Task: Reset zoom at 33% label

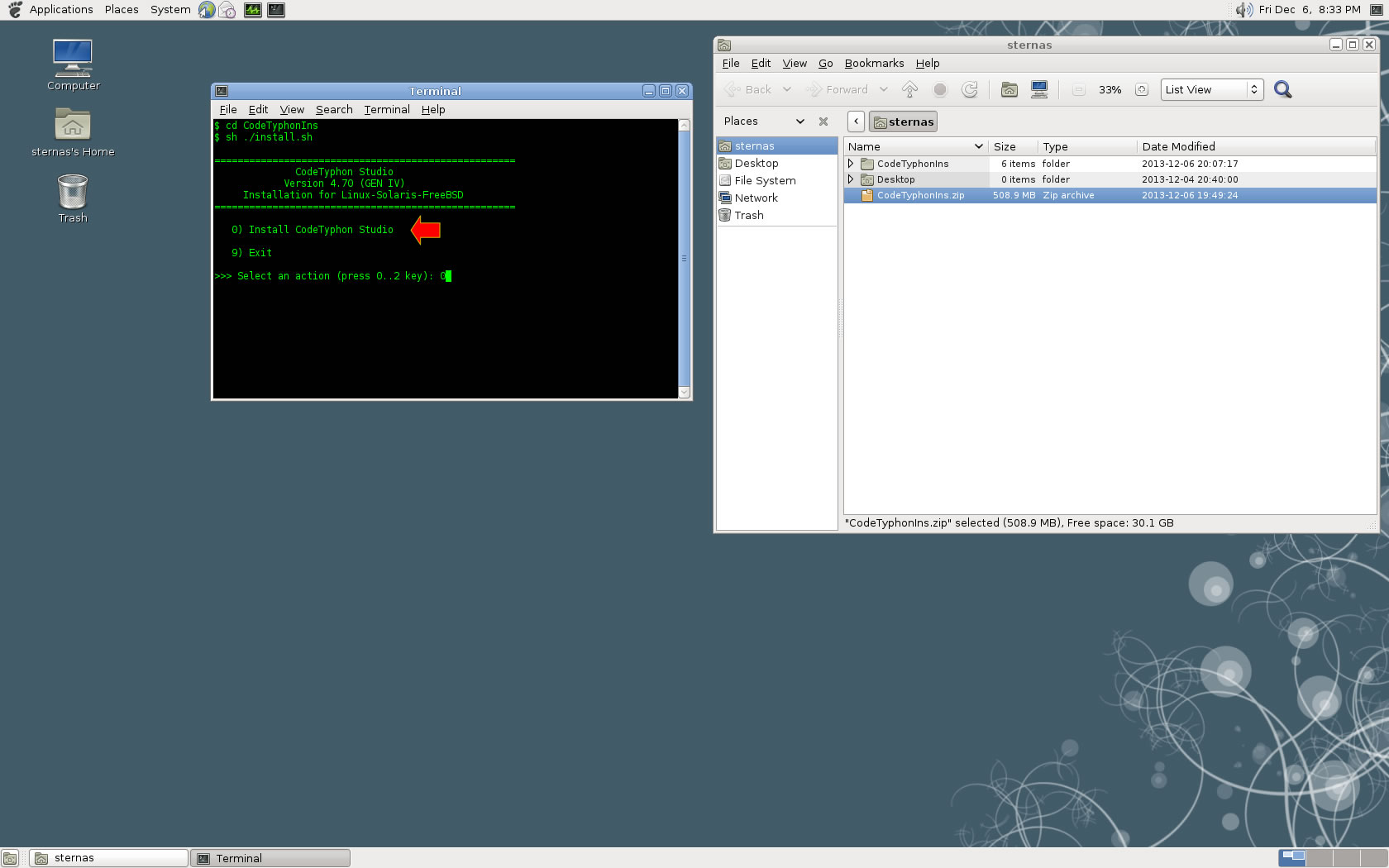Action: (x=1110, y=89)
